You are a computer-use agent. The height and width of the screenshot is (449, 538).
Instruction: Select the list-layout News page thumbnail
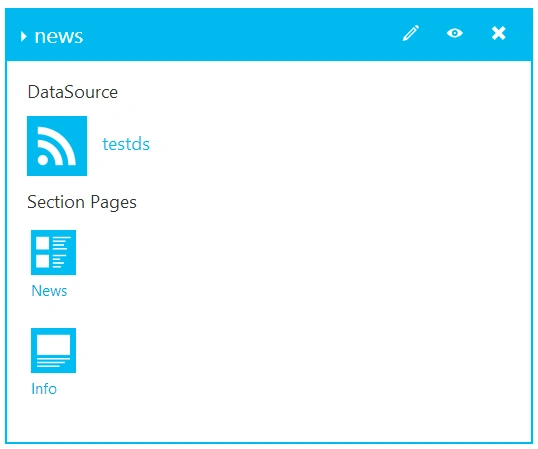(x=53, y=252)
